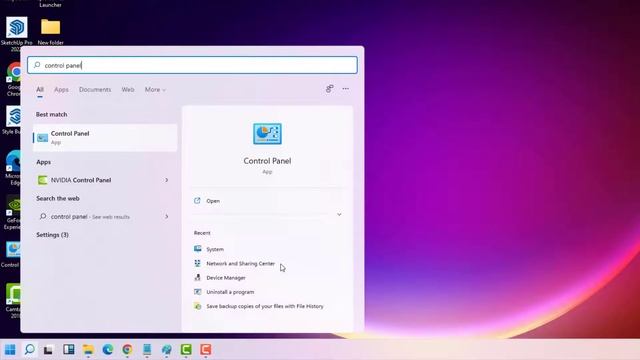Switch to the Apps search tab
This screenshot has height=360, width=640.
pos(61,89)
